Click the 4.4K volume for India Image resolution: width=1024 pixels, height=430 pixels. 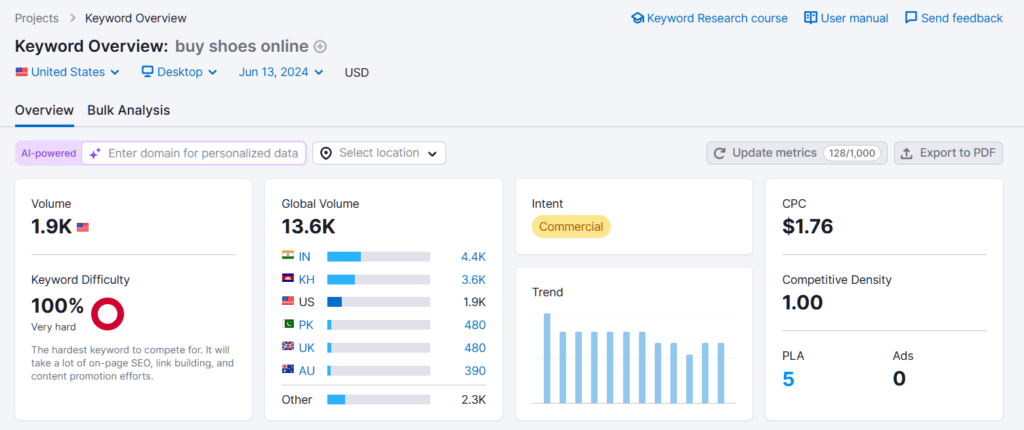[473, 257]
